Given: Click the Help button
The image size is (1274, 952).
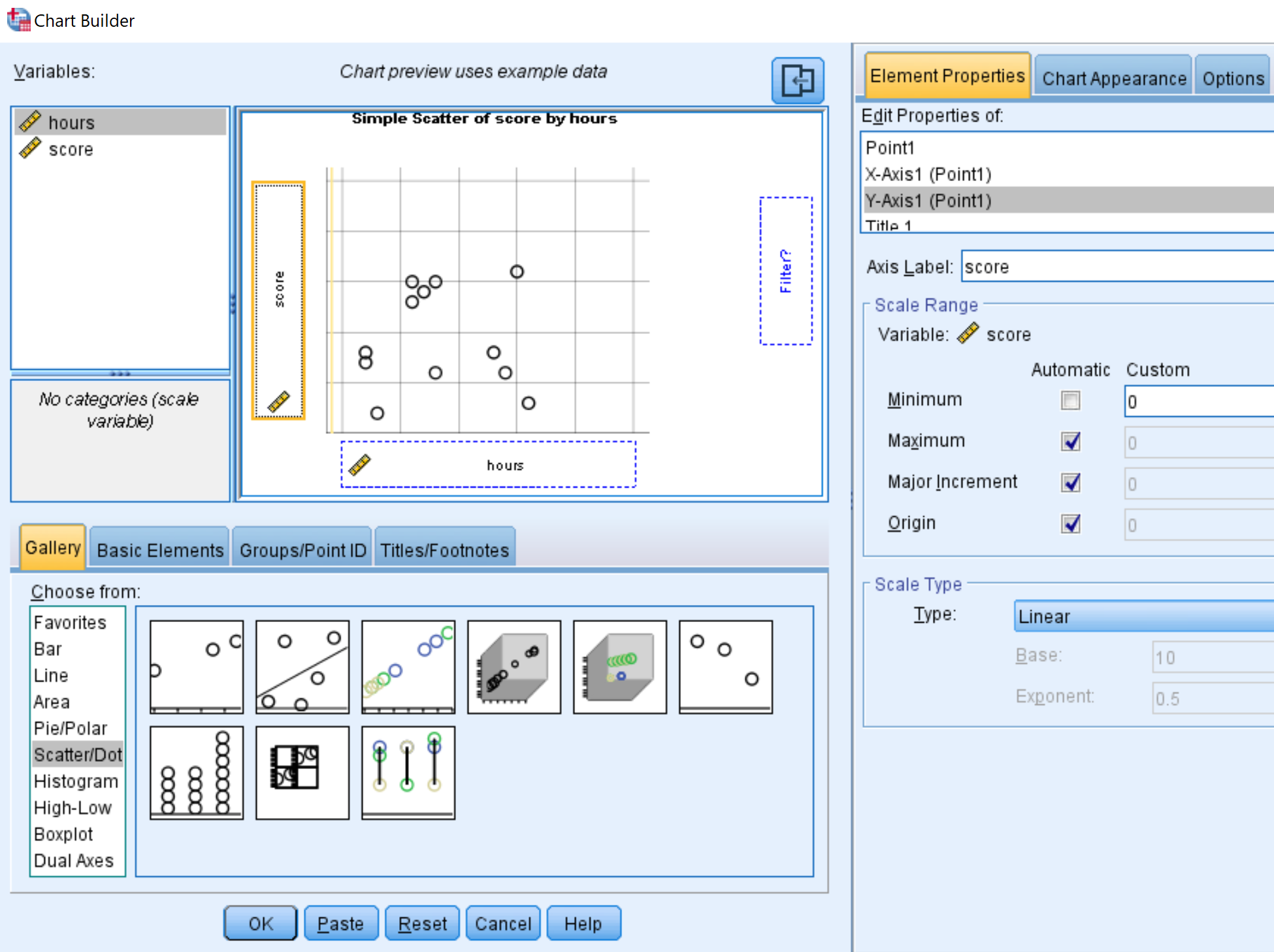Looking at the screenshot, I should point(583,923).
